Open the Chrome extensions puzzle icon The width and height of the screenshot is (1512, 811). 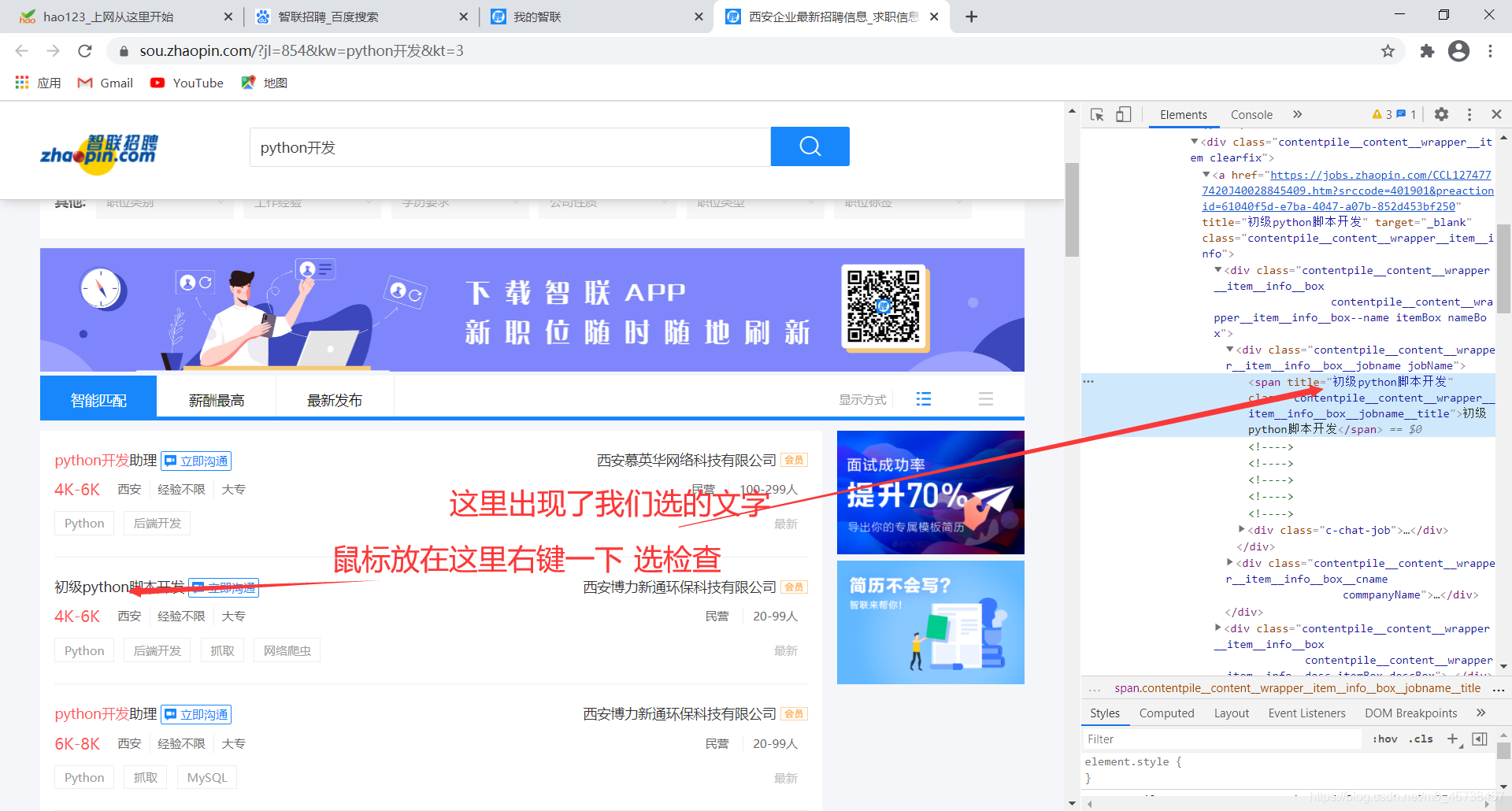coord(1427,50)
